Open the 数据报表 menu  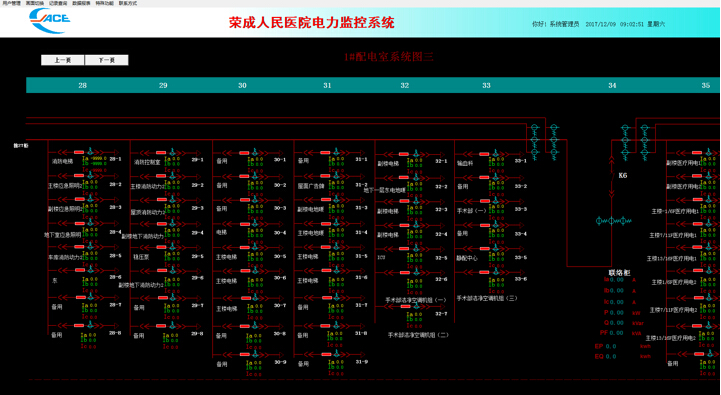[x=81, y=3]
